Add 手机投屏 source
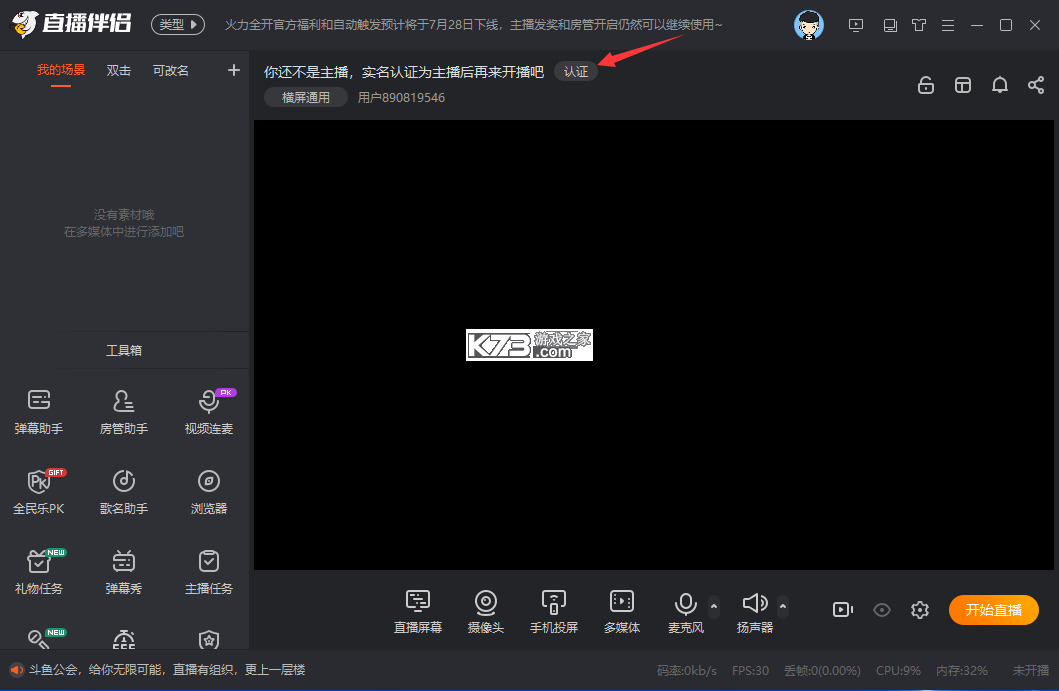 (554, 611)
